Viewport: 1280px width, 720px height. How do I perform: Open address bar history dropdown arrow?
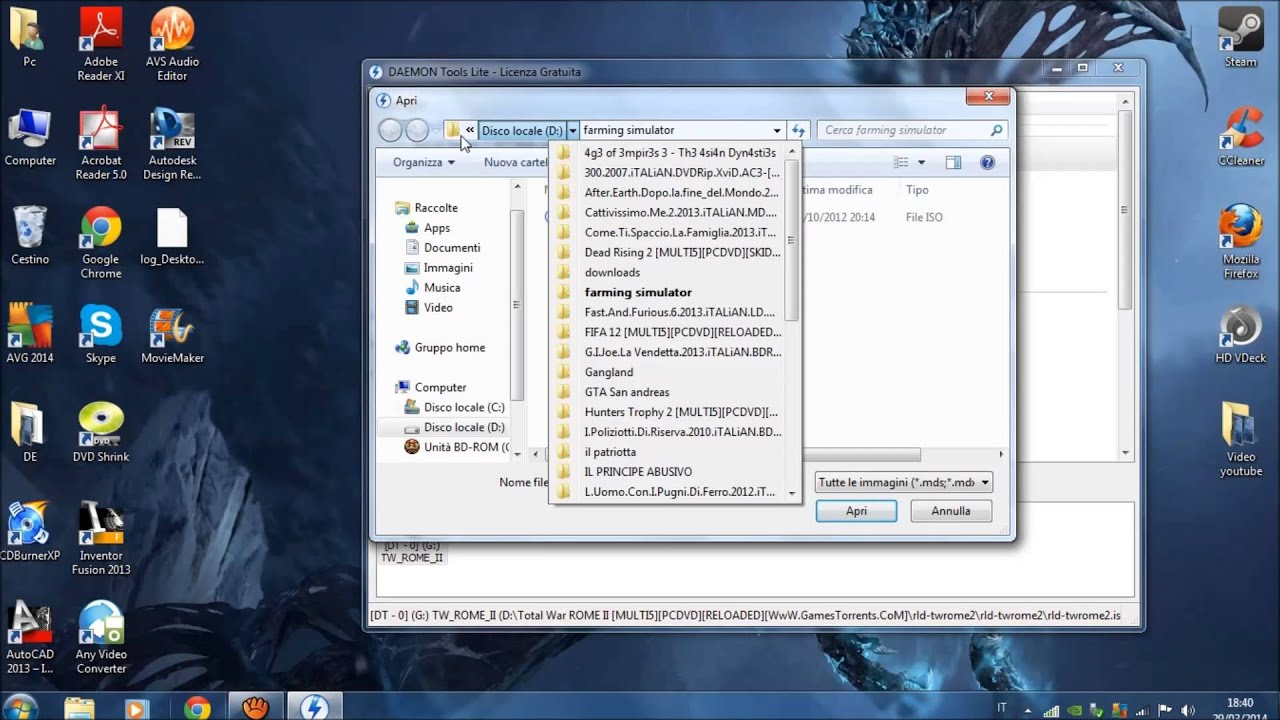pyautogui.click(x=776, y=130)
